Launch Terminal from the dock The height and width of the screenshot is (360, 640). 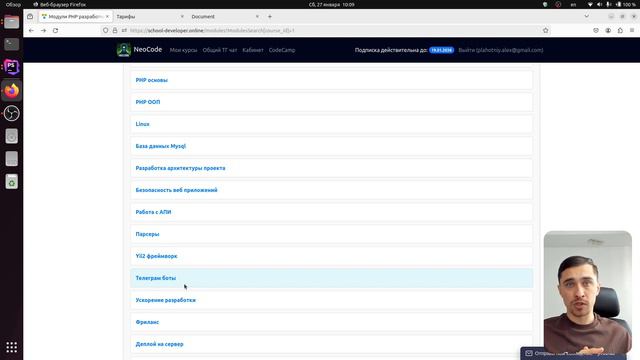pyautogui.click(x=11, y=44)
